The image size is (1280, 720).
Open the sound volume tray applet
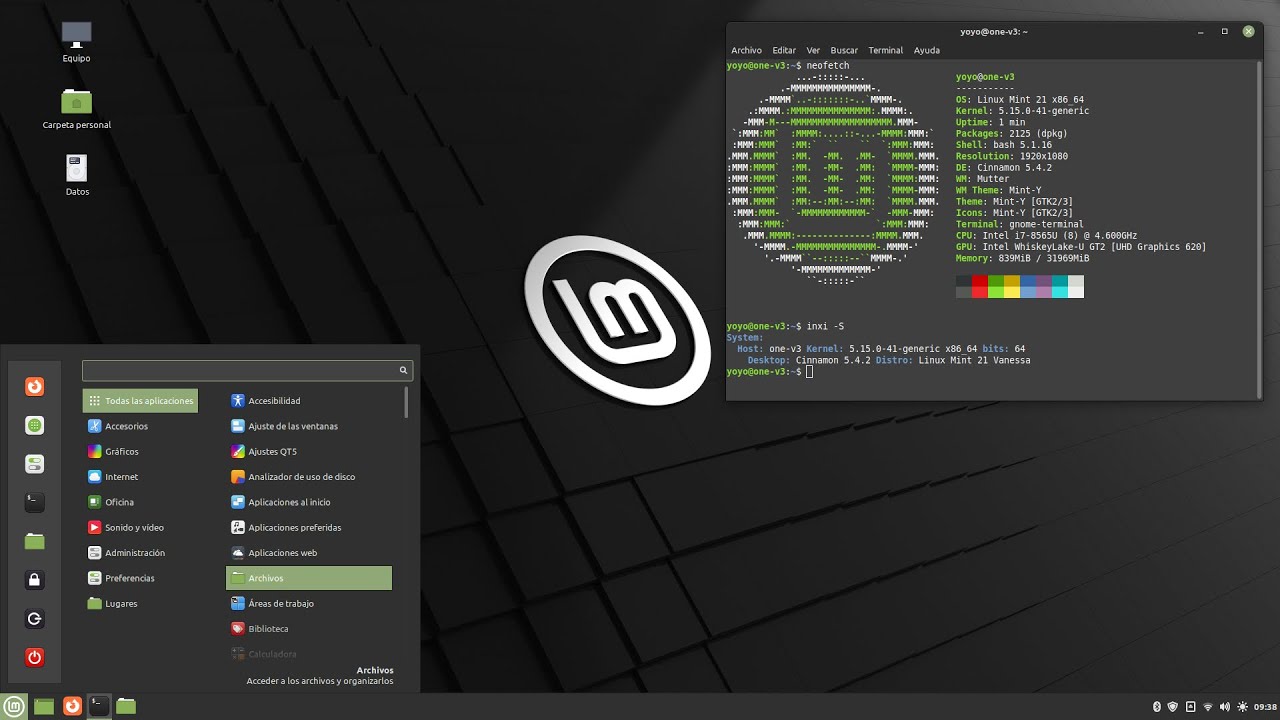click(x=1224, y=706)
